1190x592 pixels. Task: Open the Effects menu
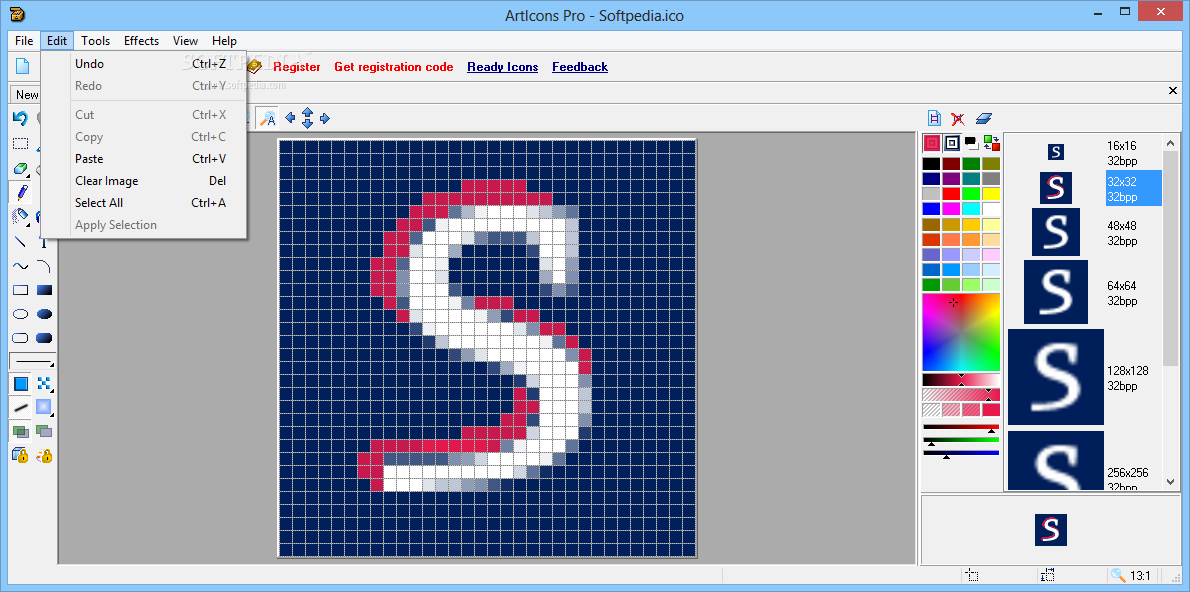tap(141, 41)
